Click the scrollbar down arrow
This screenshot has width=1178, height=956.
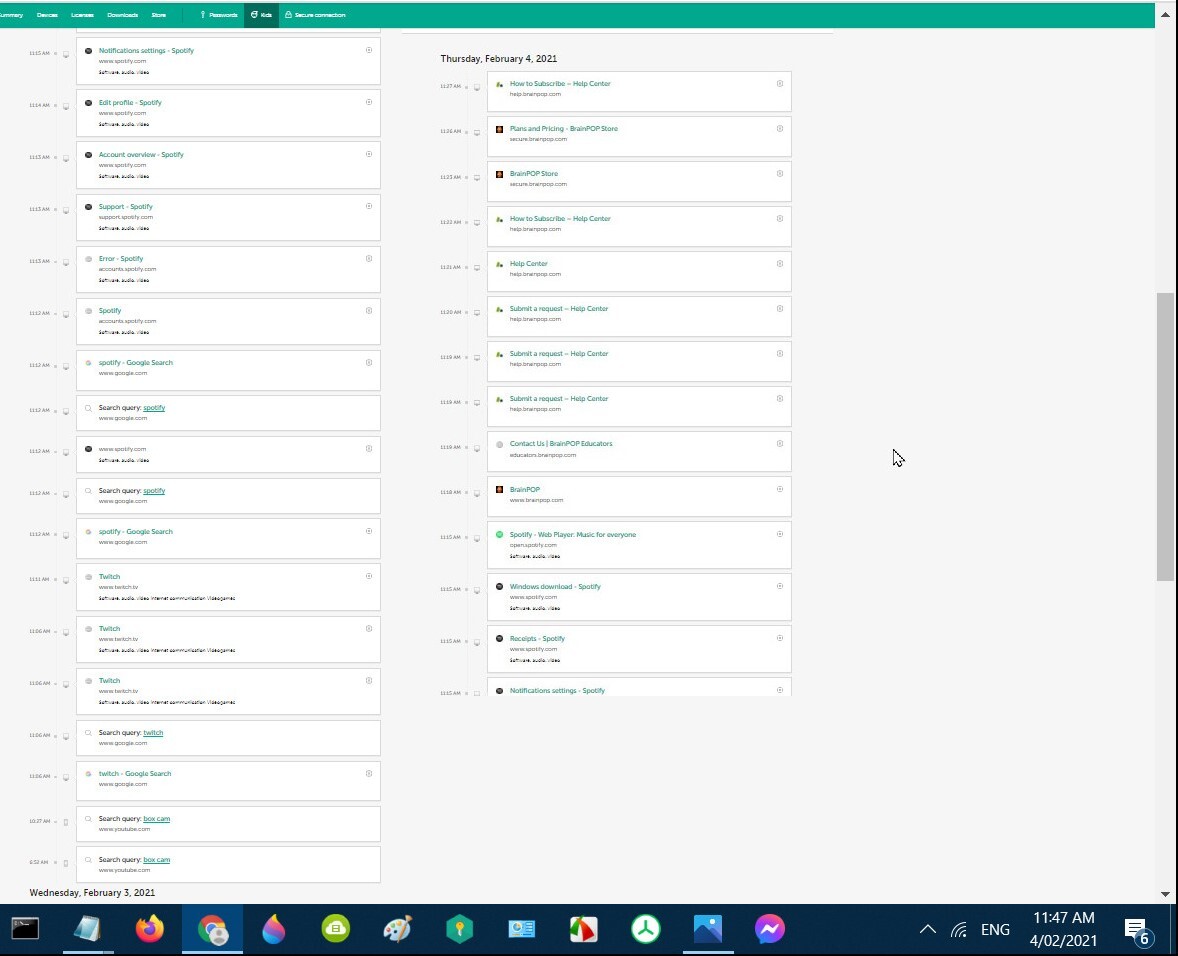[1165, 894]
